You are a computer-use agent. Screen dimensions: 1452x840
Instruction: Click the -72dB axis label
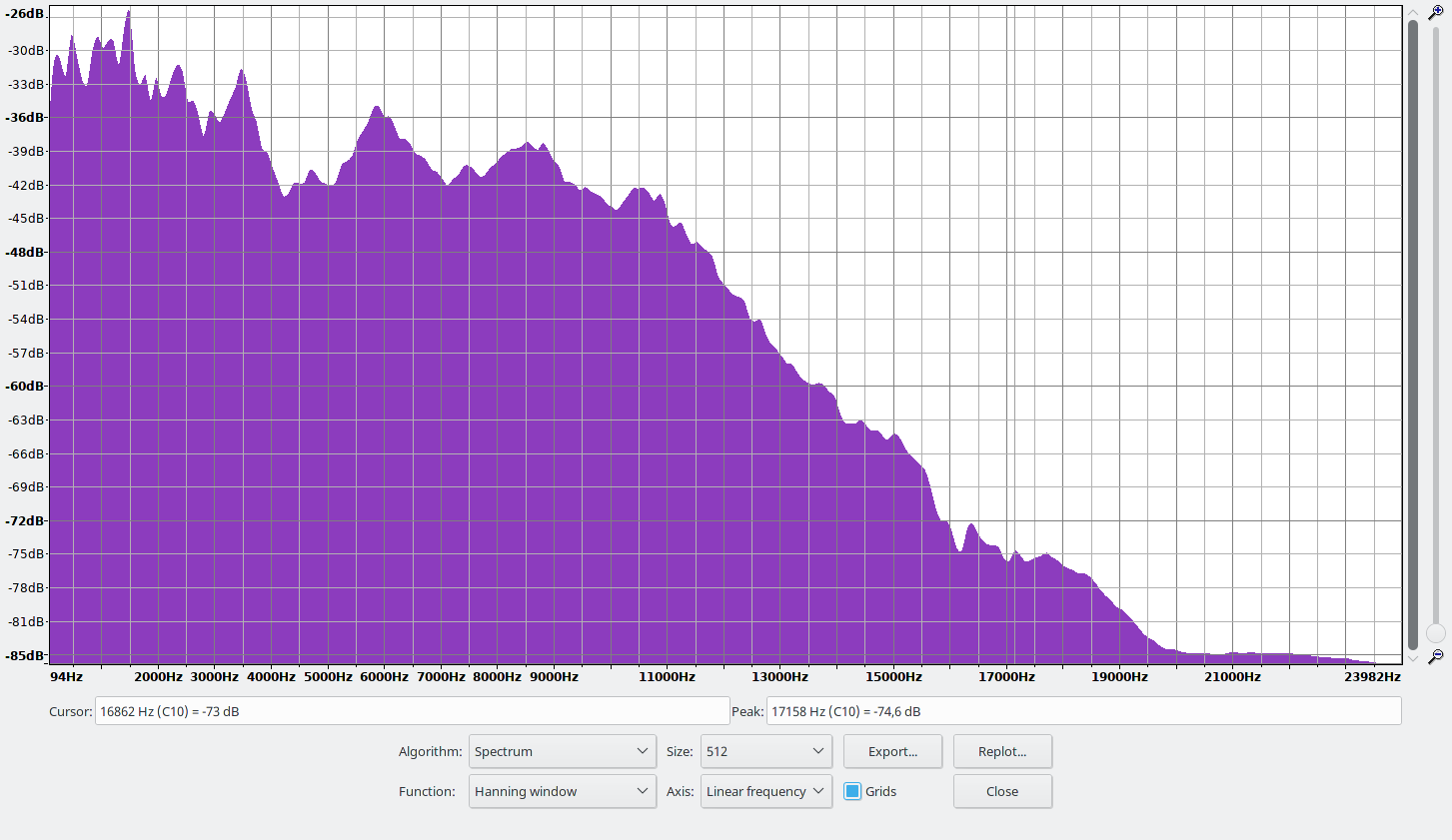(25, 520)
